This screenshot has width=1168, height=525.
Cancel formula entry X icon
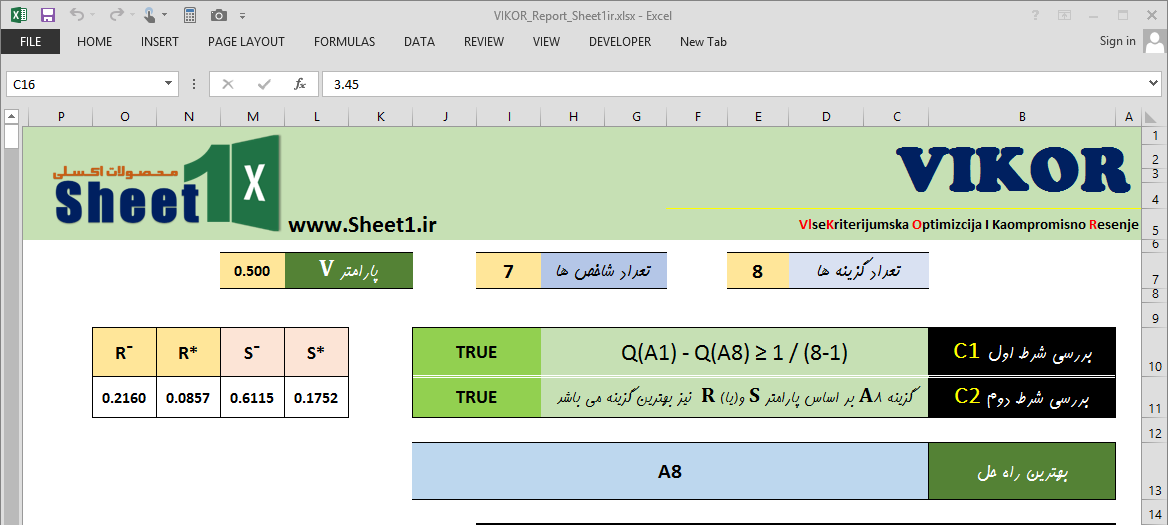pyautogui.click(x=228, y=84)
